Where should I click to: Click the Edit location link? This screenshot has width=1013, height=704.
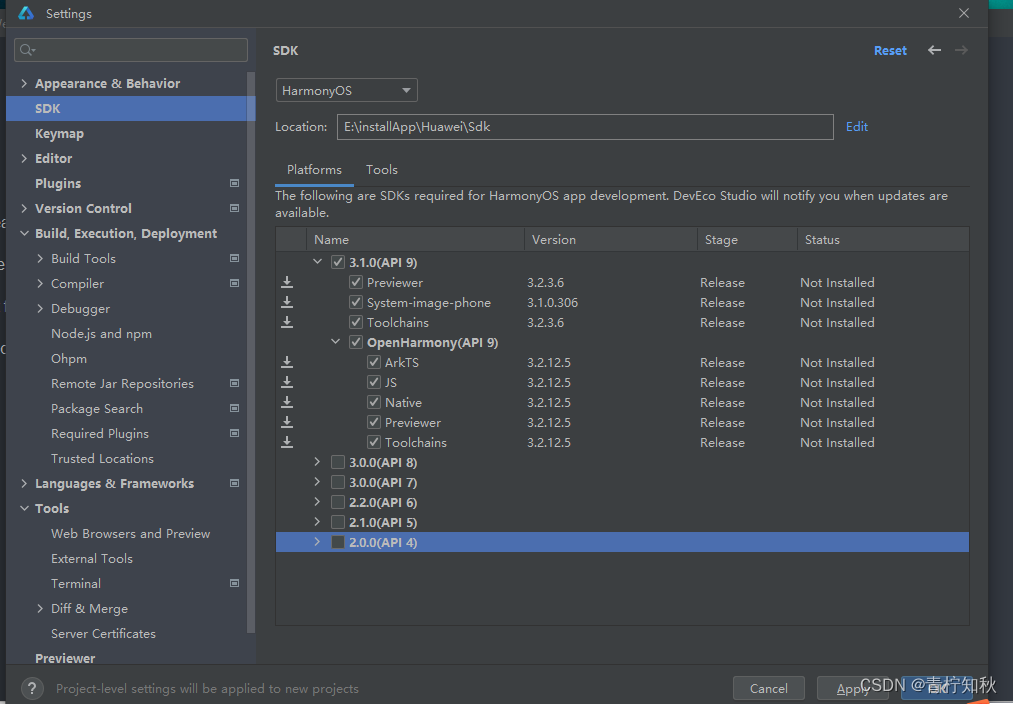tap(857, 127)
